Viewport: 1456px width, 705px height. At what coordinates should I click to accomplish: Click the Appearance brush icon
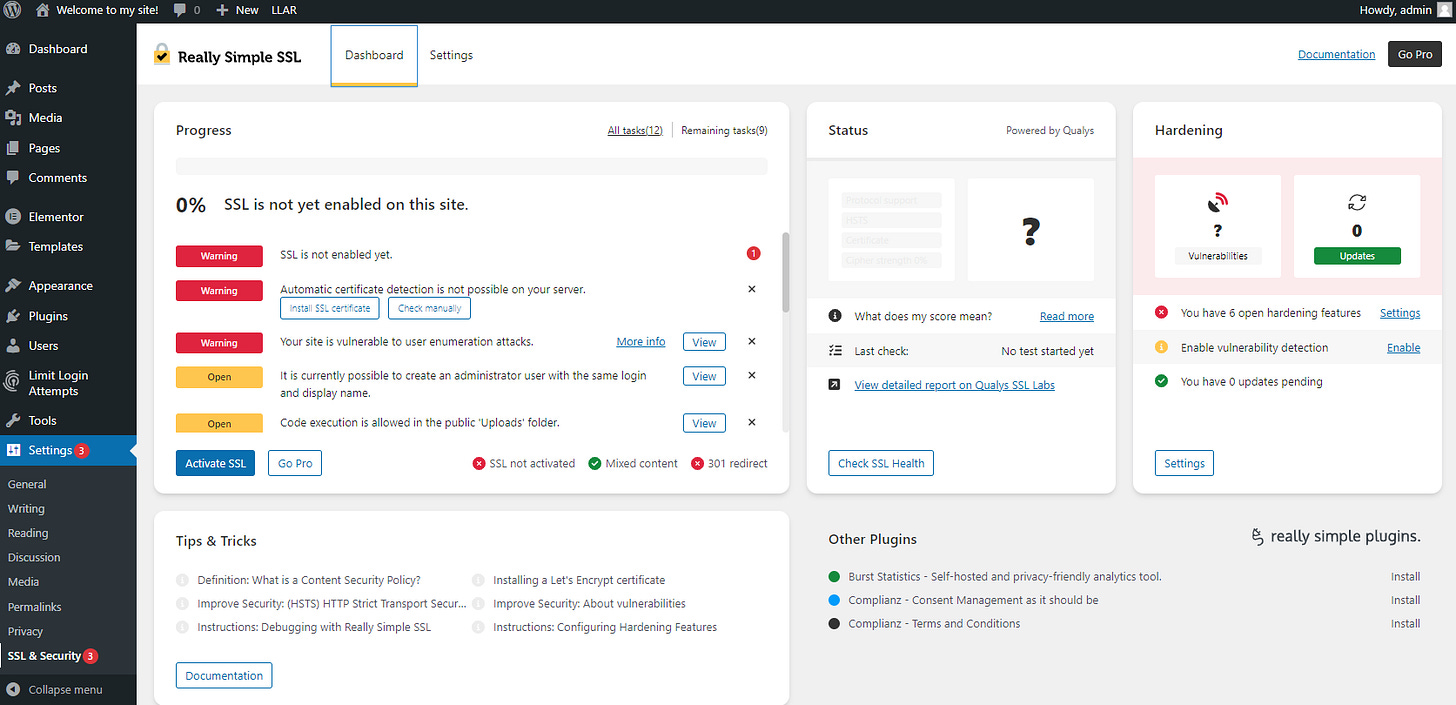point(13,286)
